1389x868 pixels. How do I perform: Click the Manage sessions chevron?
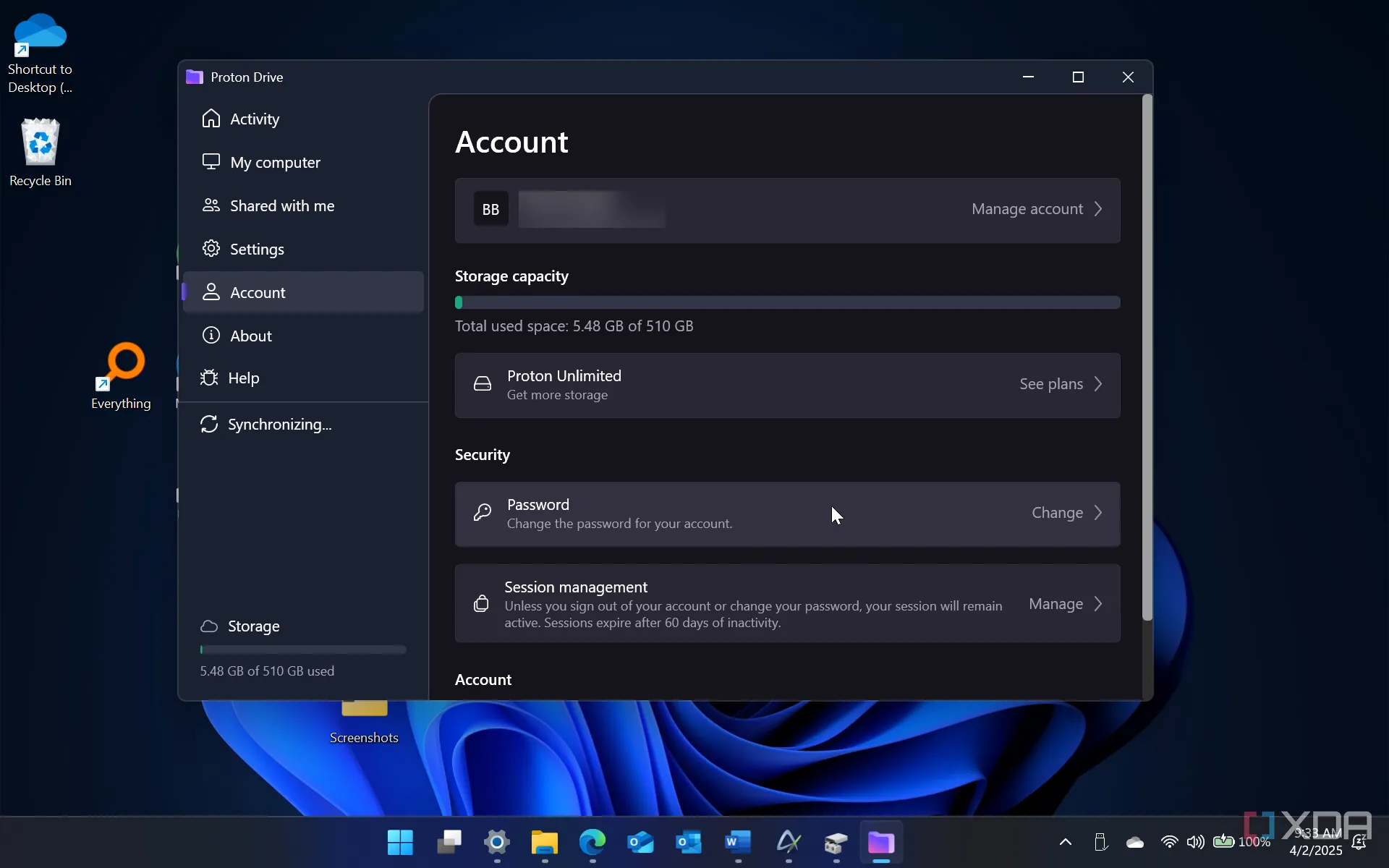point(1098,604)
